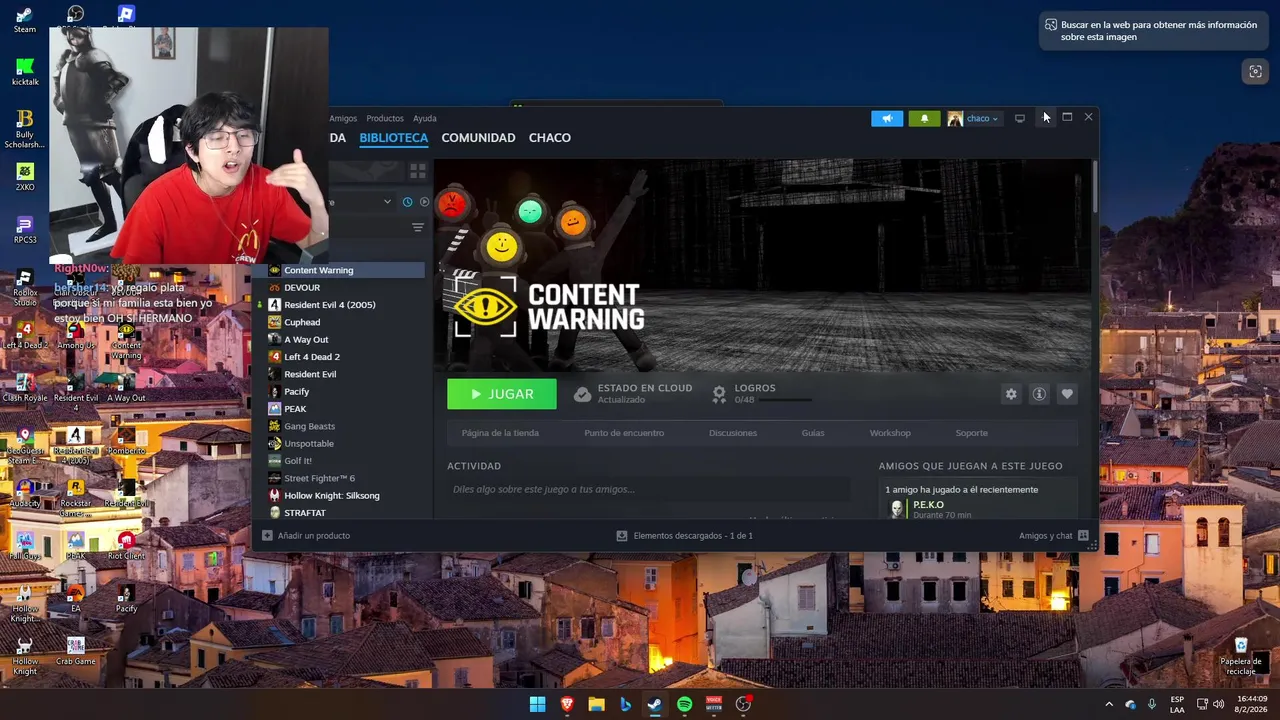The width and height of the screenshot is (1280, 720).
Task: Open kicktalk desktop shortcut
Action: click(x=25, y=72)
